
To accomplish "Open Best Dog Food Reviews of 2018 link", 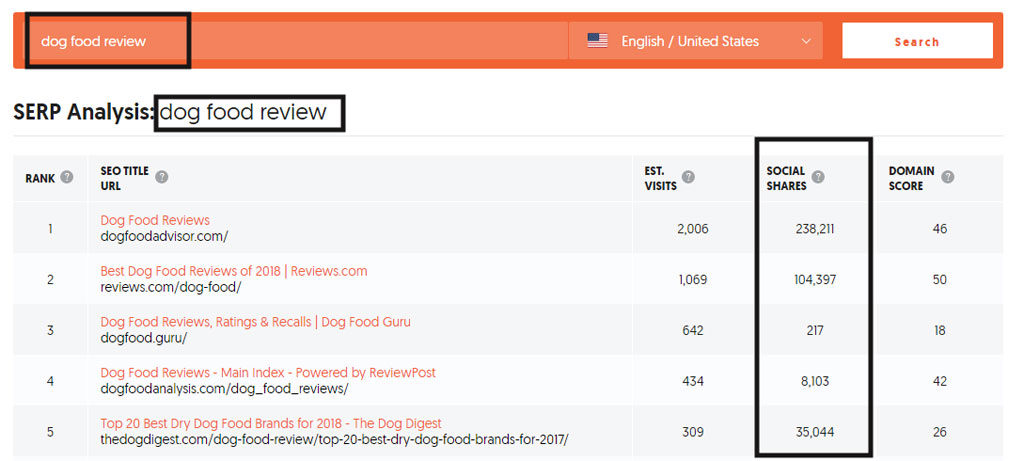I will pos(234,271).
